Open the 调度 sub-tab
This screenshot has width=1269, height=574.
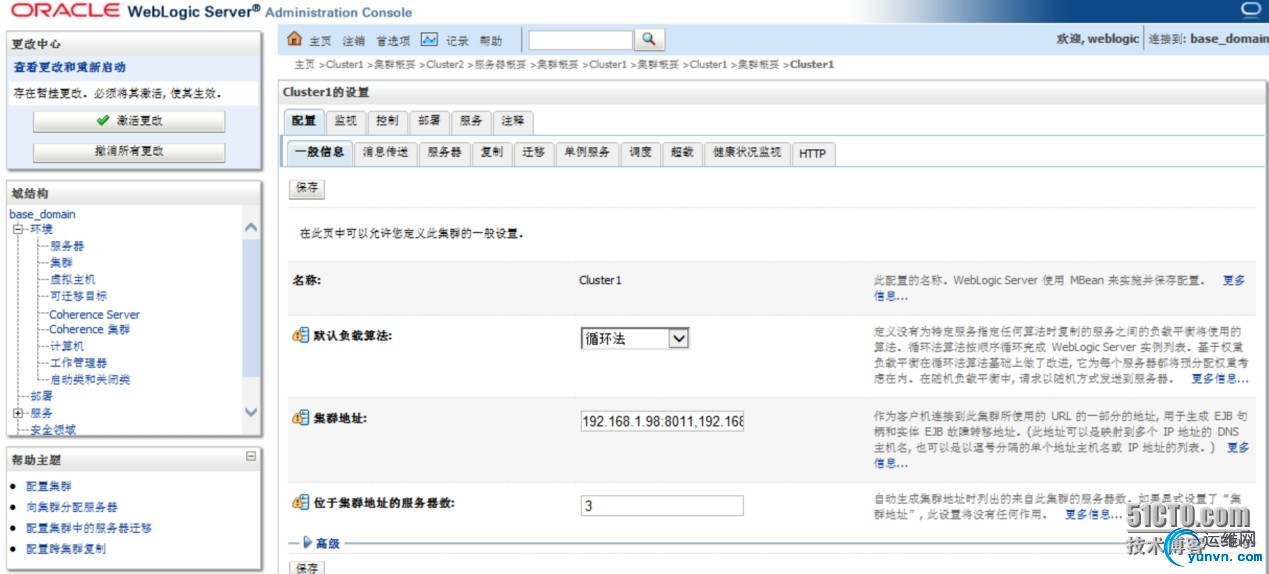(640, 153)
